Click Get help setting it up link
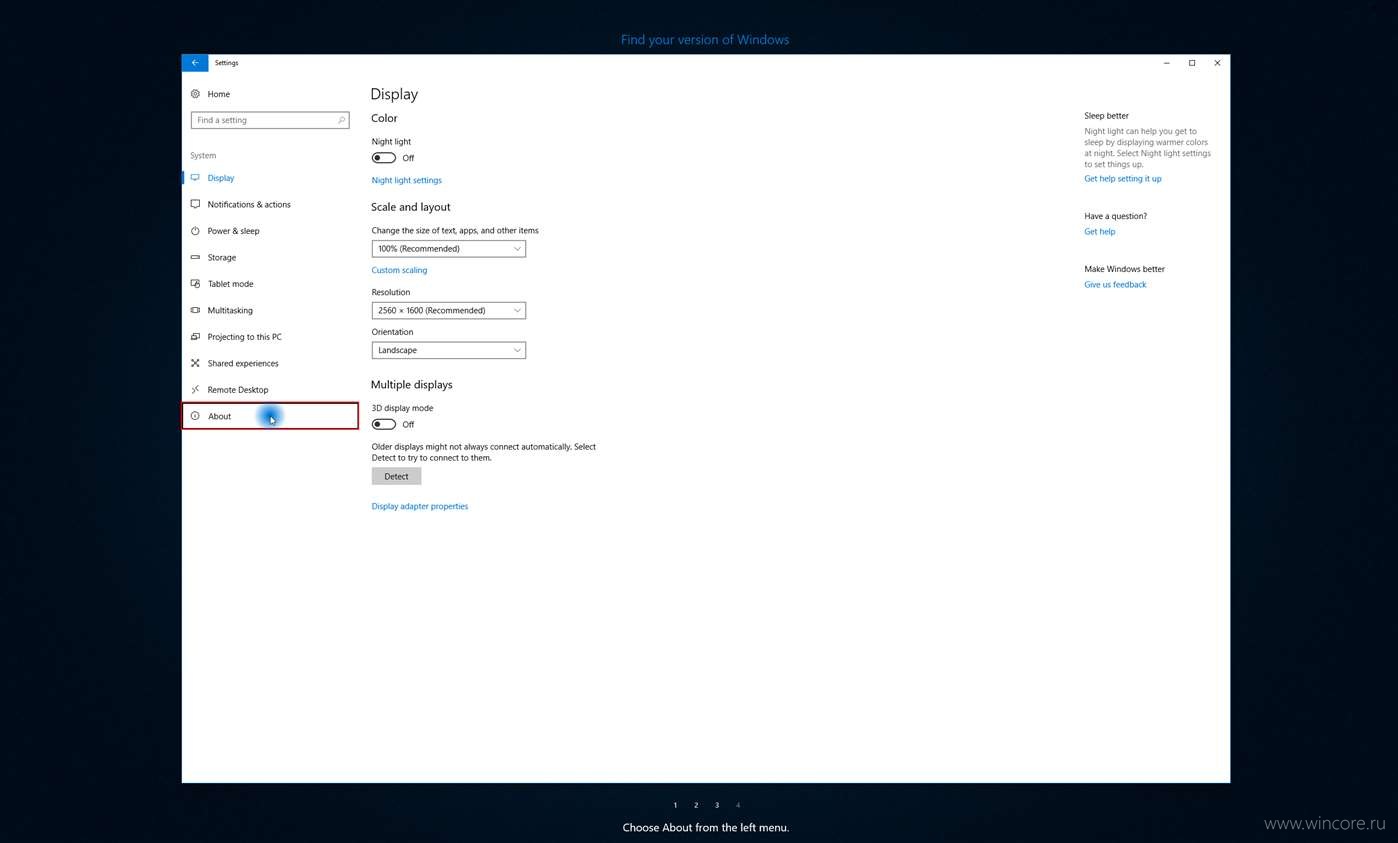 point(1123,179)
